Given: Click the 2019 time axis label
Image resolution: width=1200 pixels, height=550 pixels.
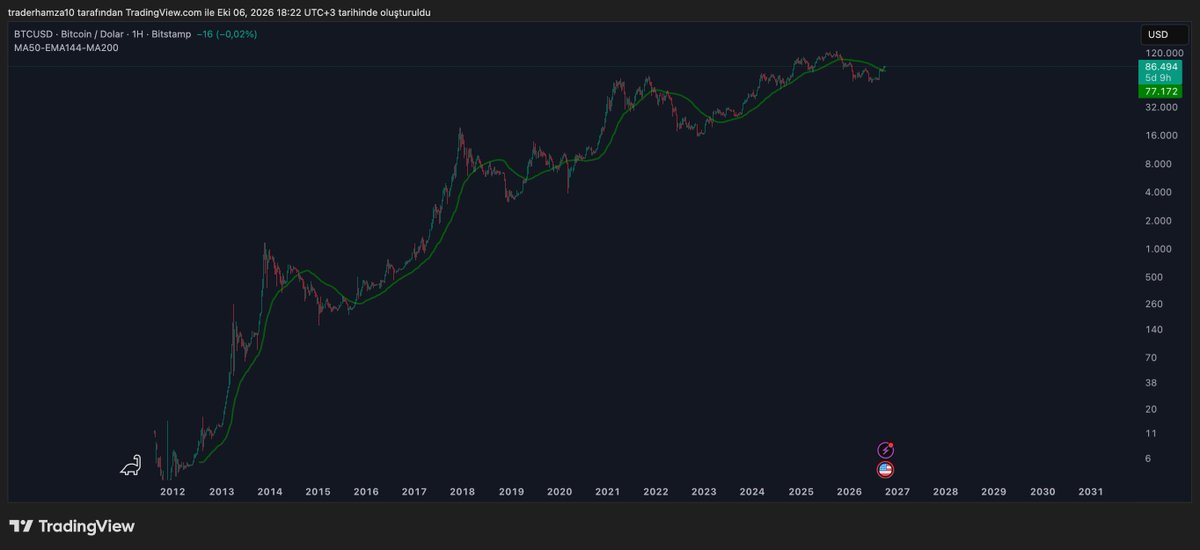Looking at the screenshot, I should (511, 492).
